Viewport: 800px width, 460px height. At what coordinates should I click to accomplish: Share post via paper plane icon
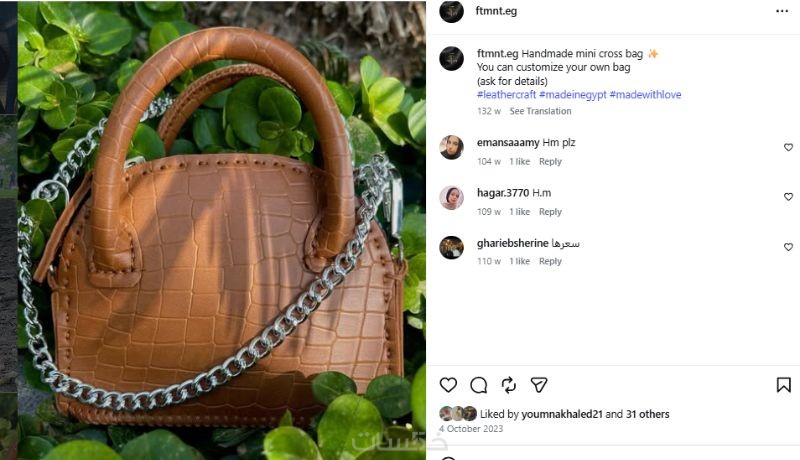point(538,385)
